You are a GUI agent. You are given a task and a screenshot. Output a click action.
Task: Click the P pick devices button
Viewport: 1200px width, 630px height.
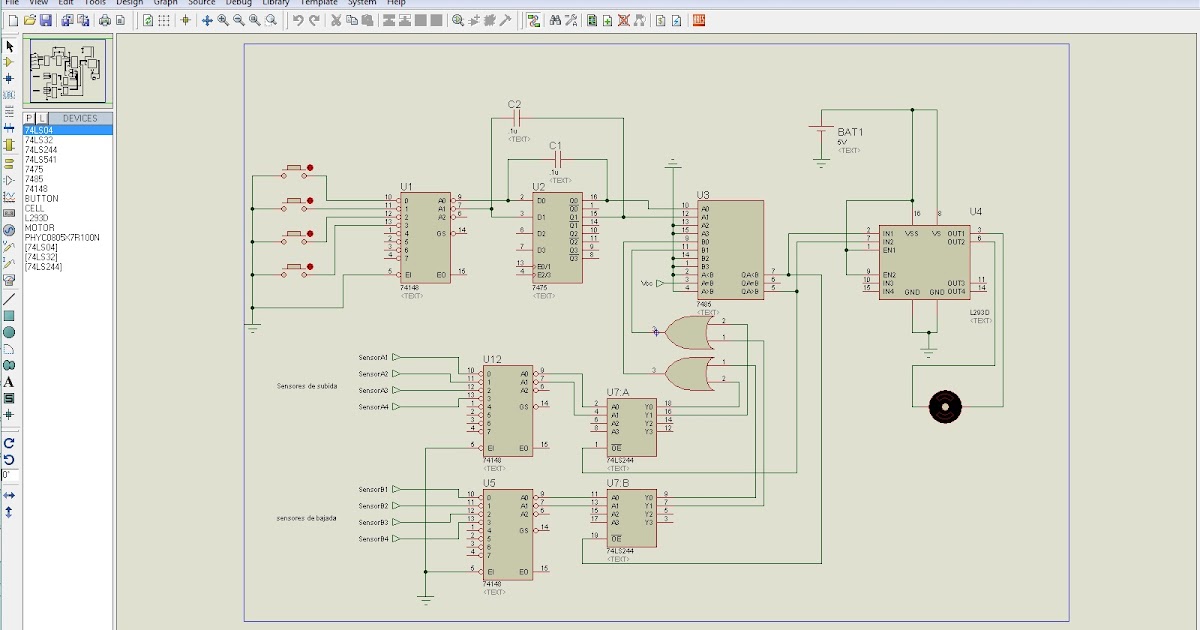[29, 118]
